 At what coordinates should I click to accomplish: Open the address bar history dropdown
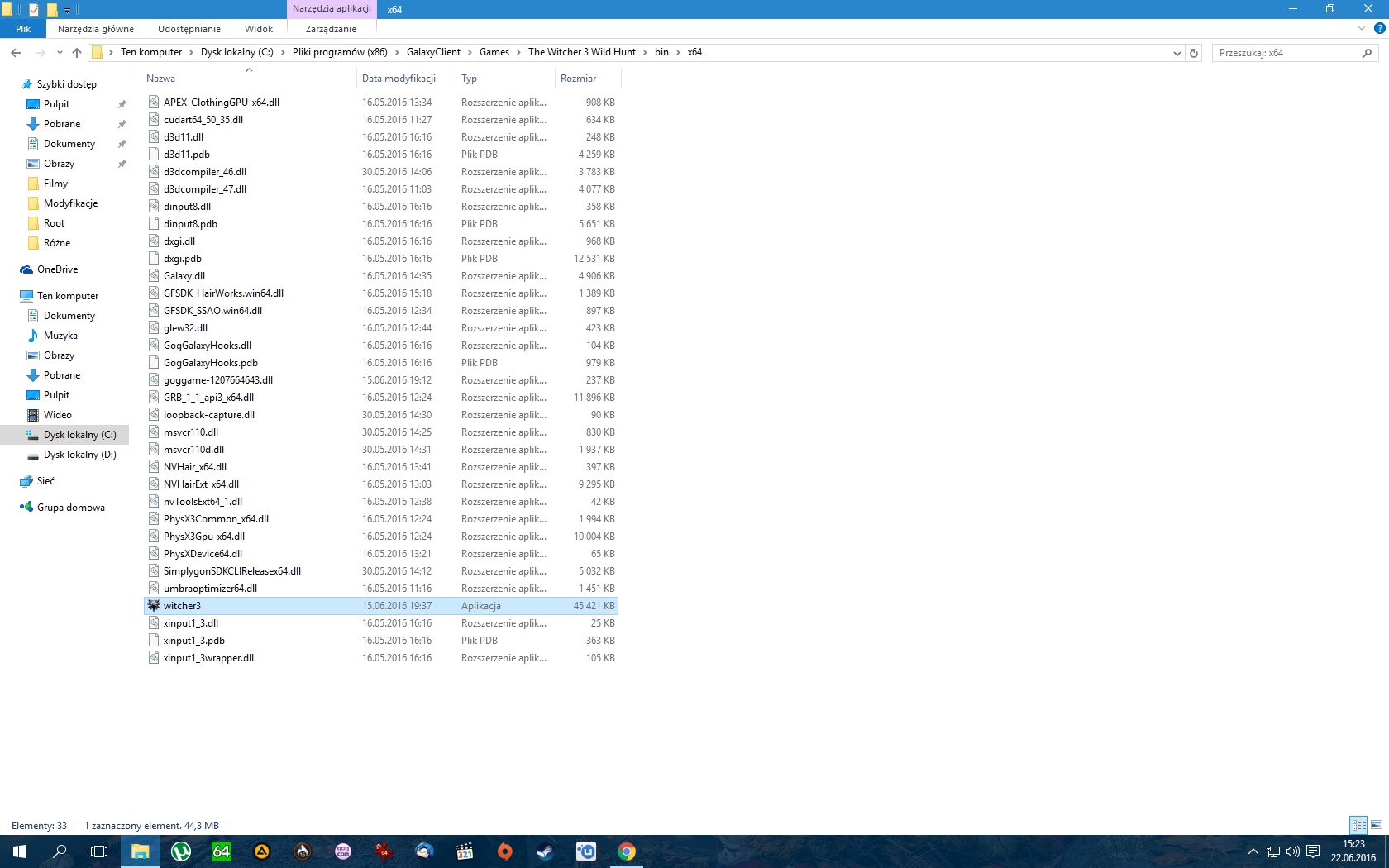[1177, 52]
